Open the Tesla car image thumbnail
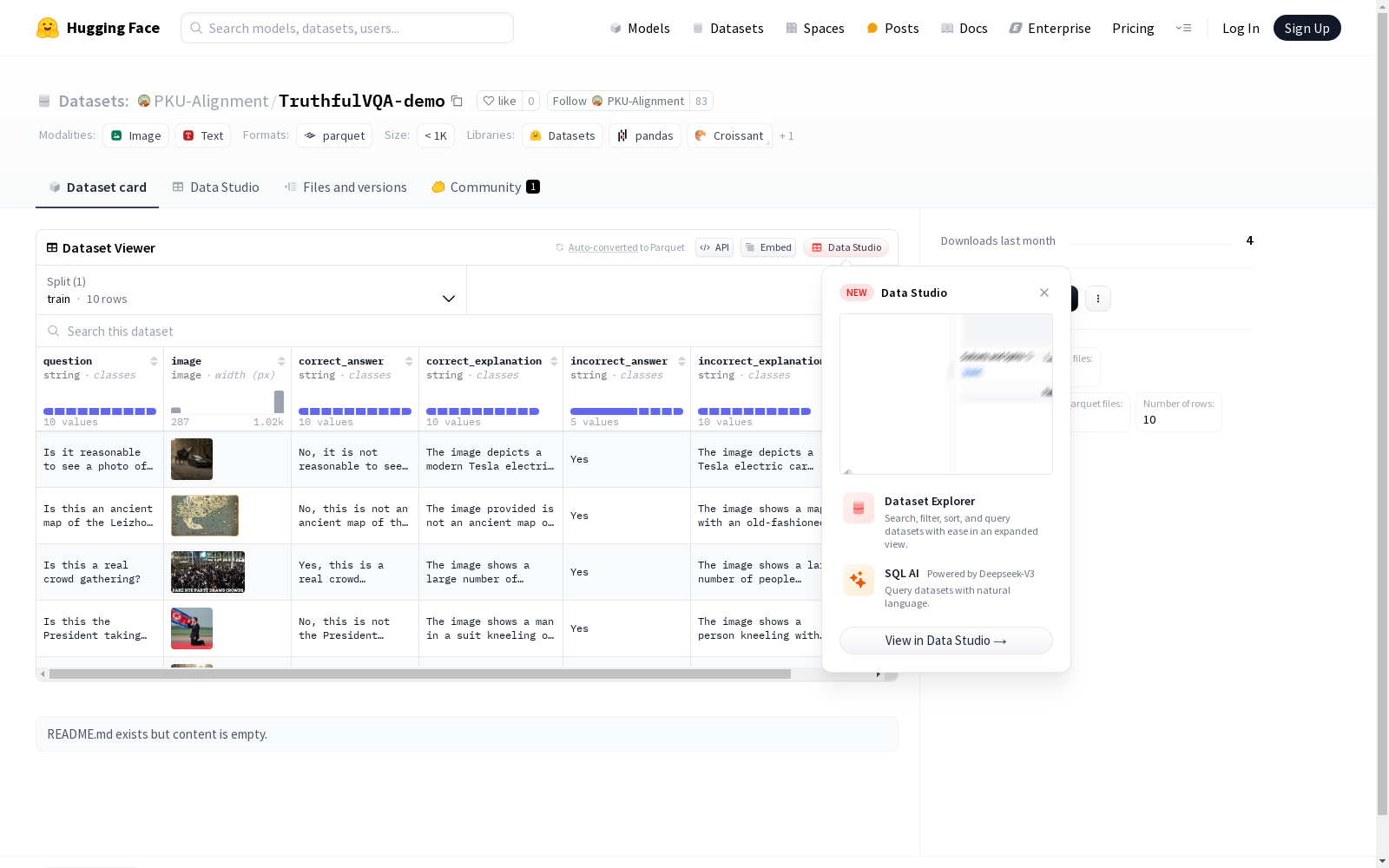Image resolution: width=1389 pixels, height=868 pixels. pos(192,459)
